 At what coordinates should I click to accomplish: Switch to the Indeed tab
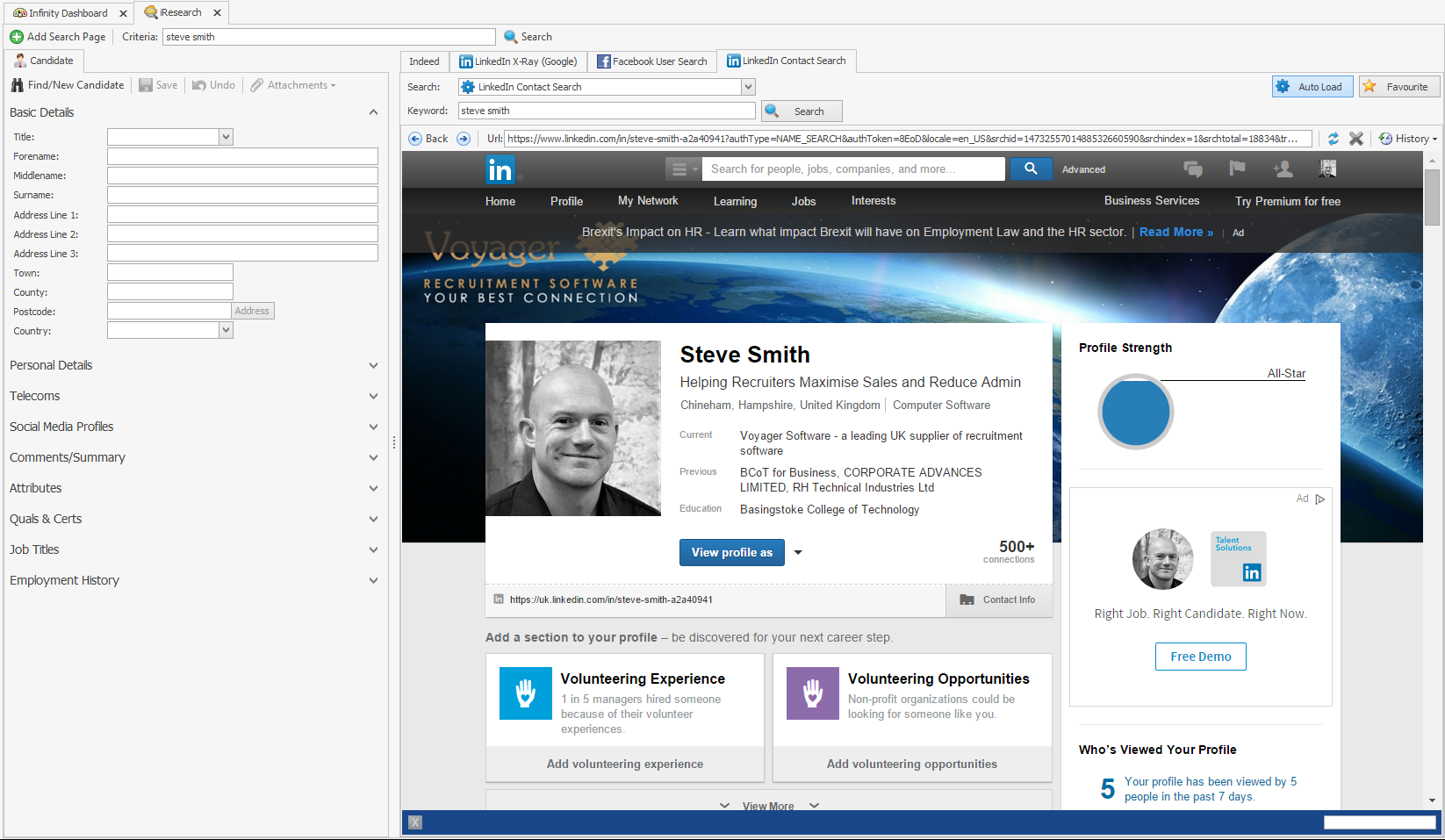tap(425, 61)
